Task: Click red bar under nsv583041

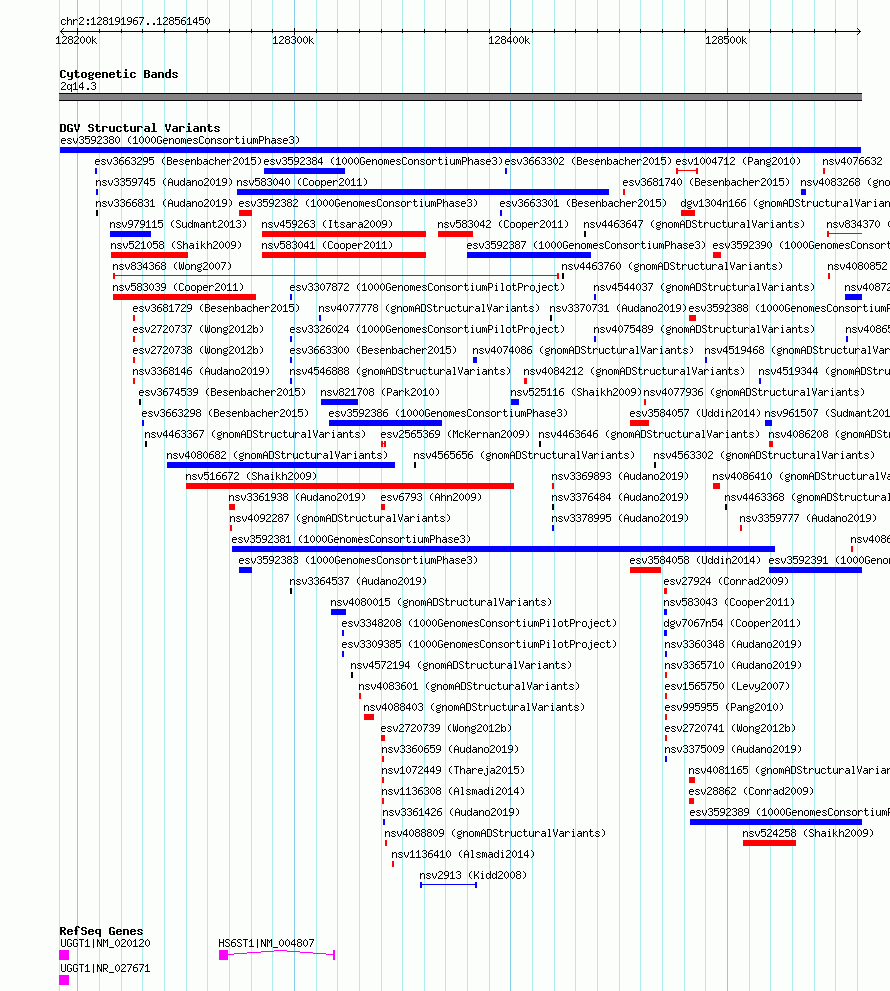Action: [344, 255]
